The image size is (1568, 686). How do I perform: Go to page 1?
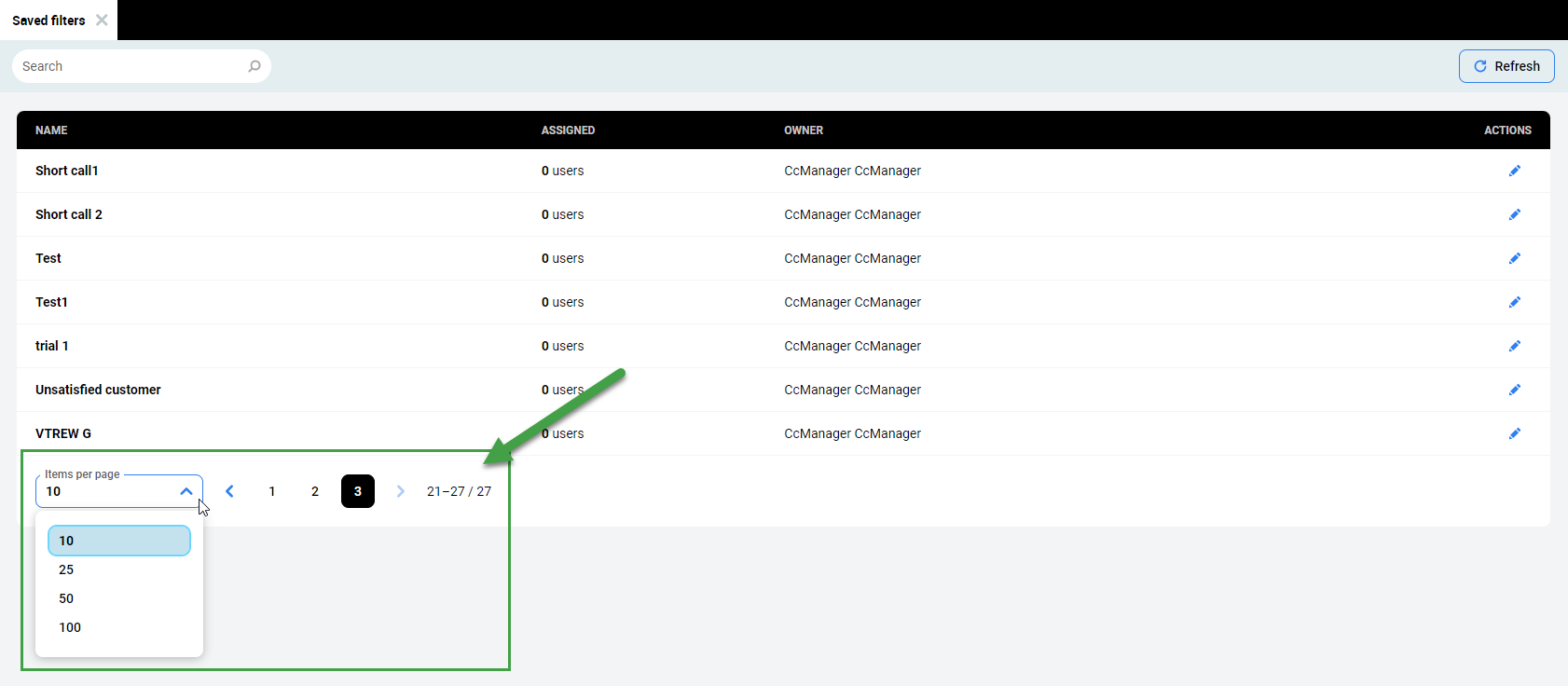click(x=272, y=491)
